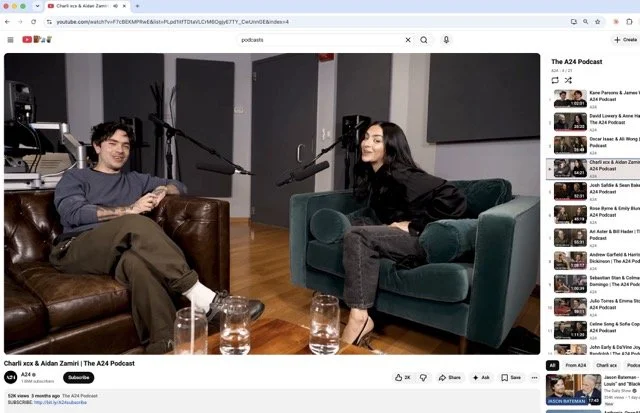Open the Create button
The height and width of the screenshot is (413, 640).
(x=626, y=40)
